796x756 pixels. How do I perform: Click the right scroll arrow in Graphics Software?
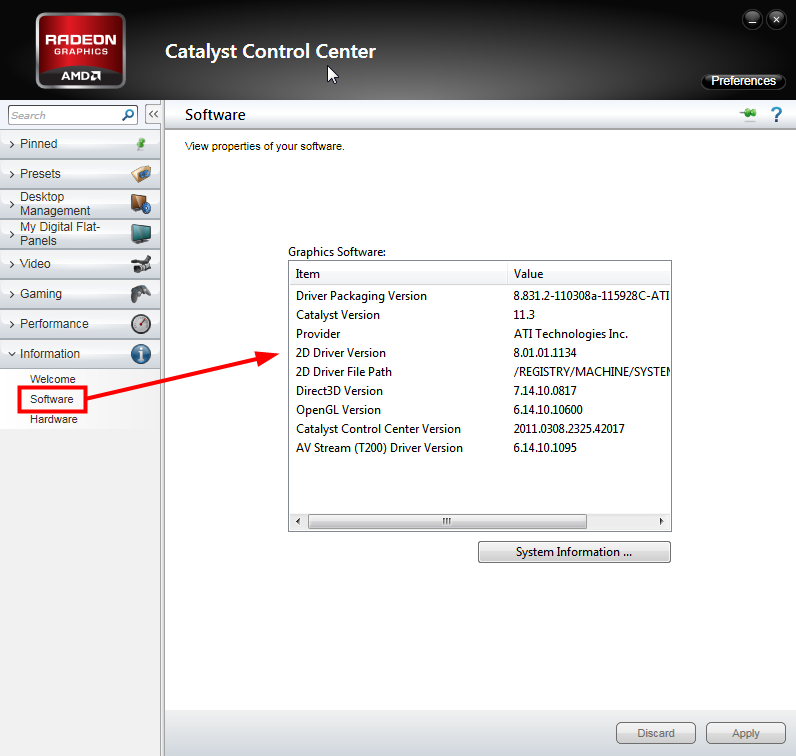(661, 521)
